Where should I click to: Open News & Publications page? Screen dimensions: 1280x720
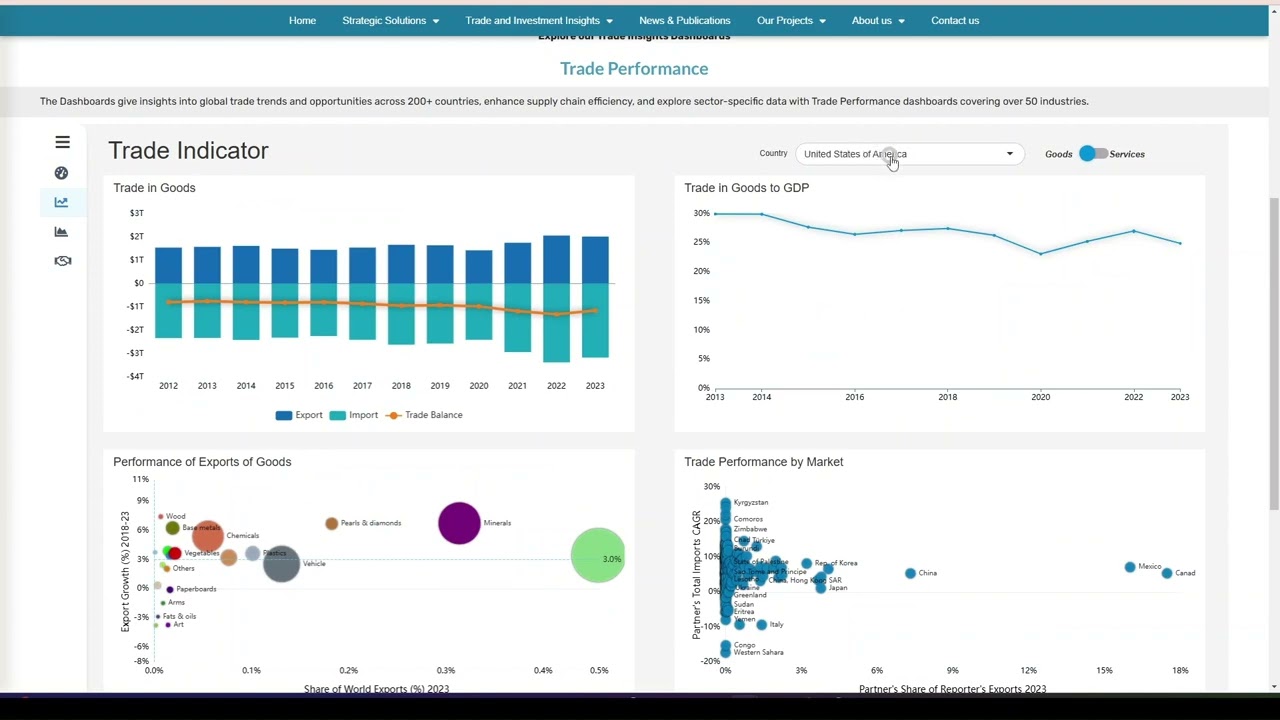pos(685,20)
